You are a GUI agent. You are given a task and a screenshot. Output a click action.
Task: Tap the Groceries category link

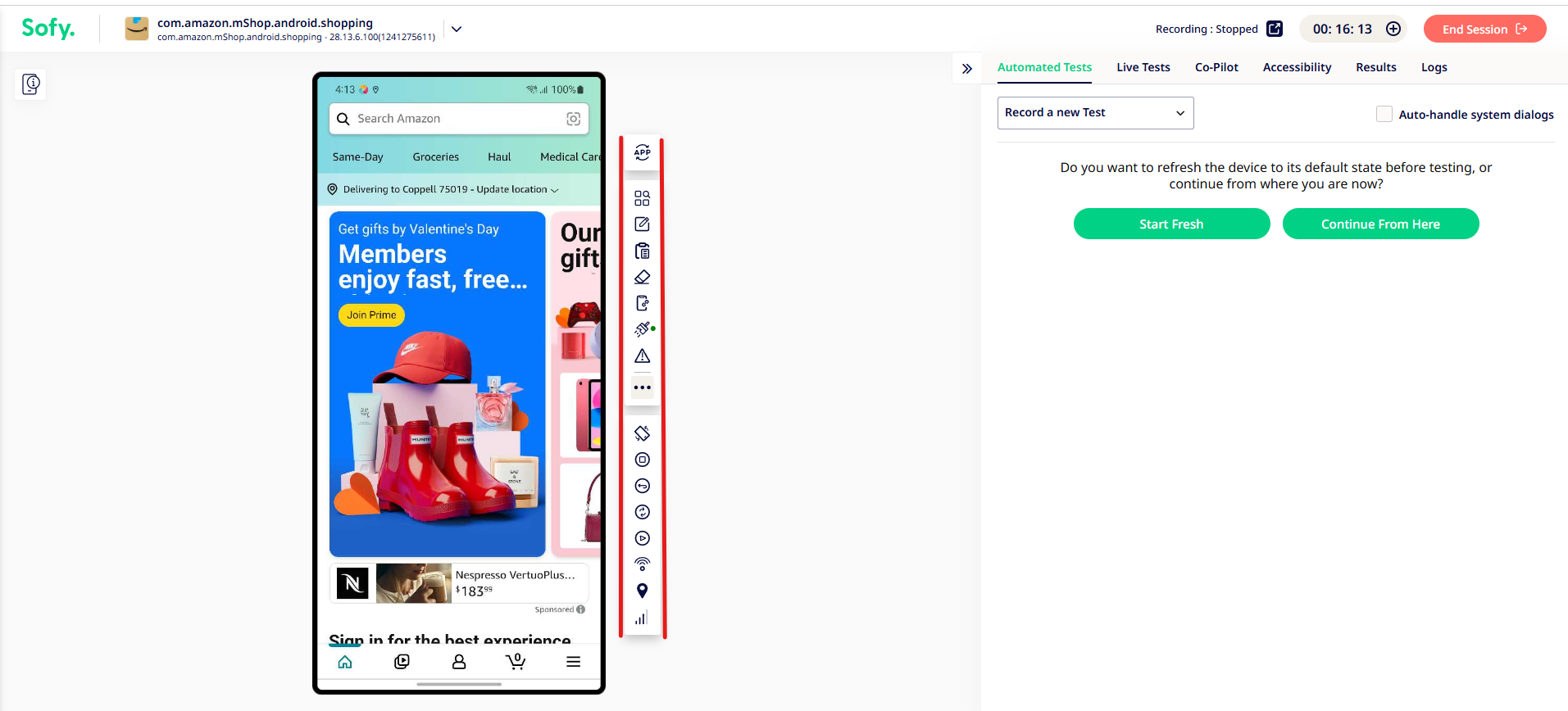pyautogui.click(x=436, y=156)
